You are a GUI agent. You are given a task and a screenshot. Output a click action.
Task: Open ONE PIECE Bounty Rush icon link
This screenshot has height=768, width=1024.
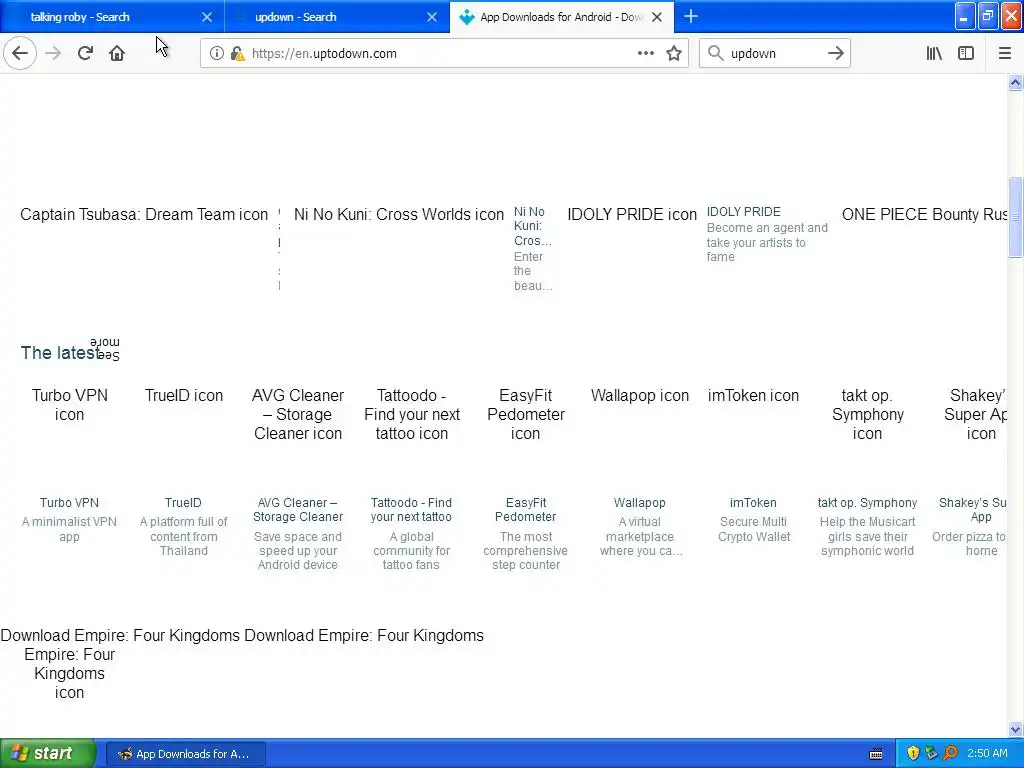[924, 214]
